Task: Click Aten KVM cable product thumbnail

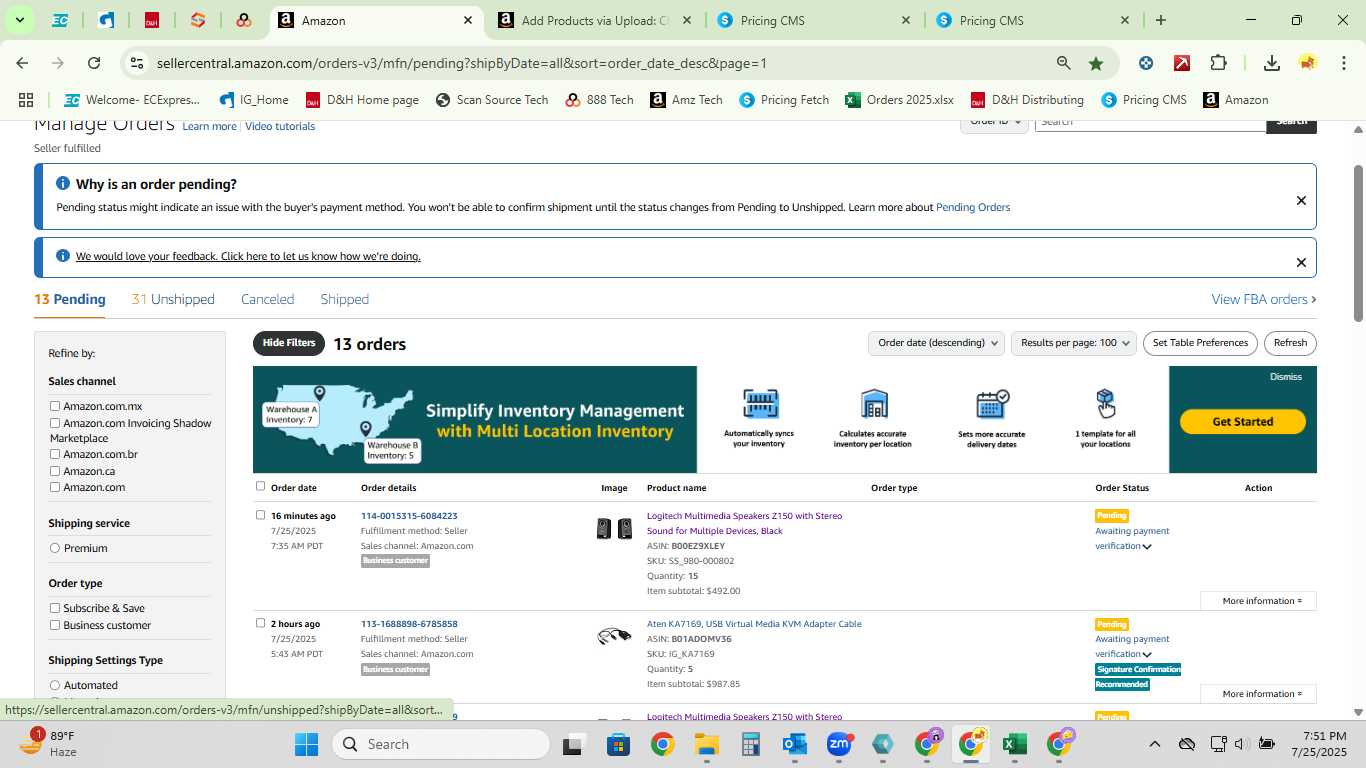Action: [x=614, y=636]
